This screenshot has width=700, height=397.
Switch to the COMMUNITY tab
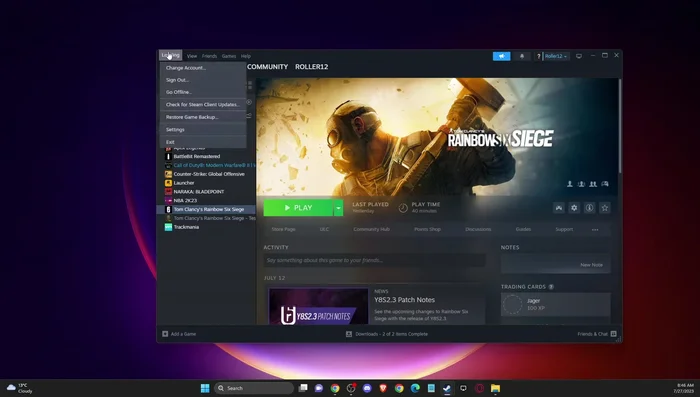point(267,67)
